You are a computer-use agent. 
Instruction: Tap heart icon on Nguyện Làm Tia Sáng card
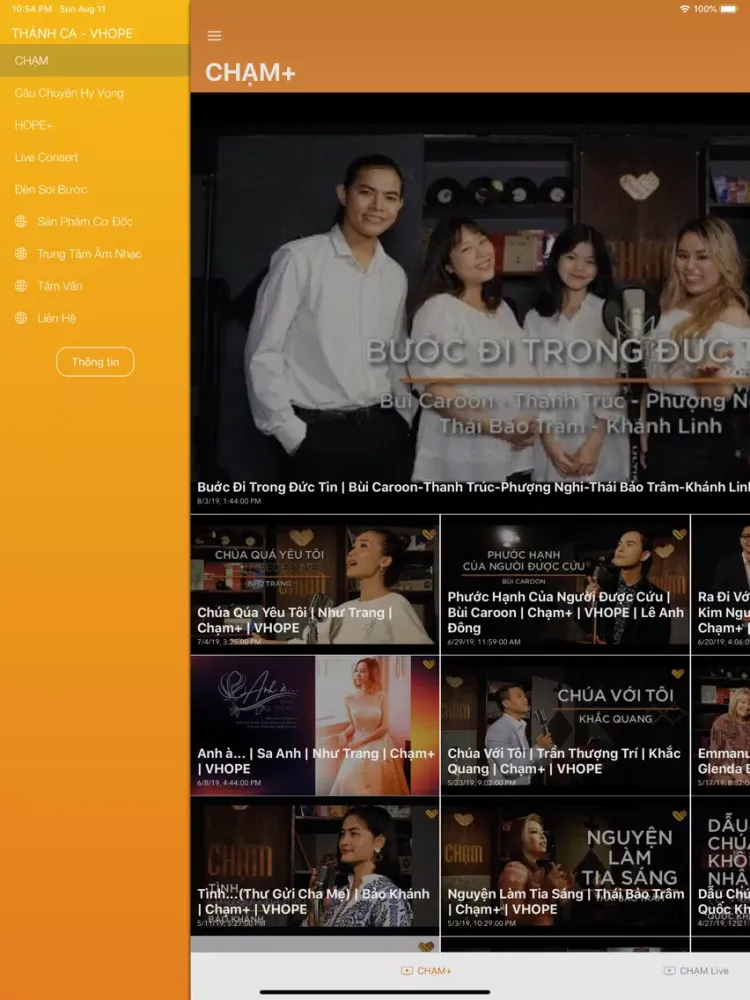[x=680, y=814]
